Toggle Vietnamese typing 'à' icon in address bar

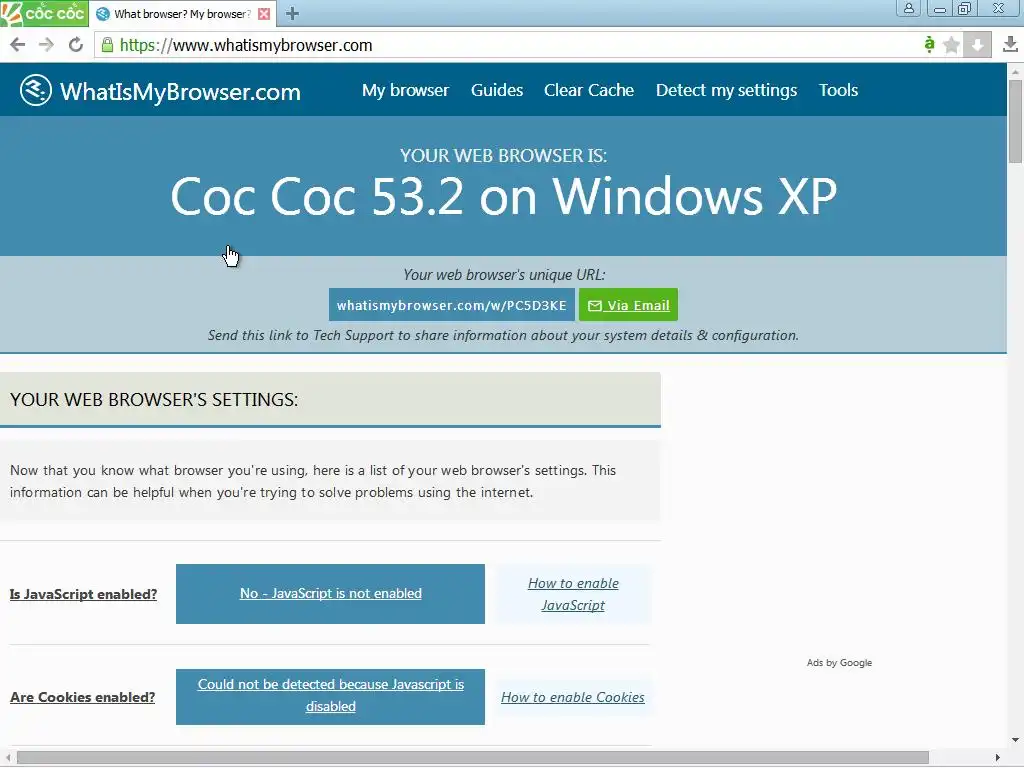pyautogui.click(x=929, y=44)
